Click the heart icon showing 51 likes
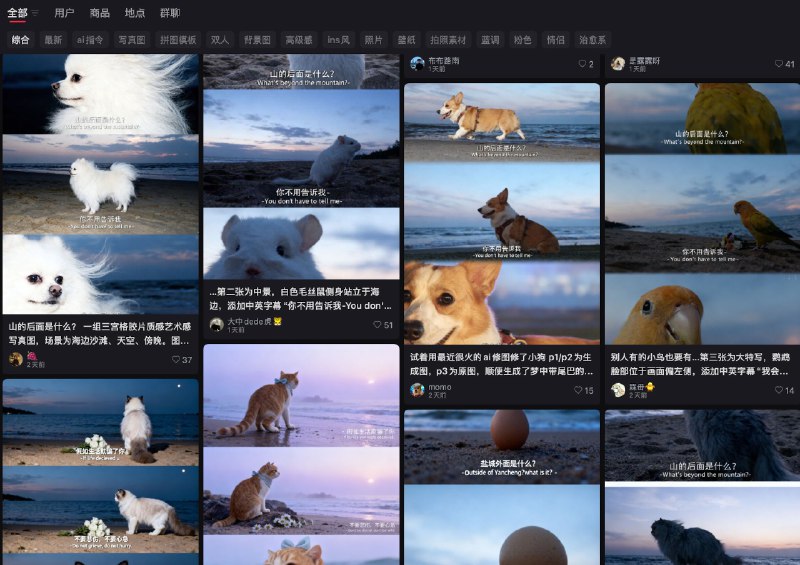 377,325
